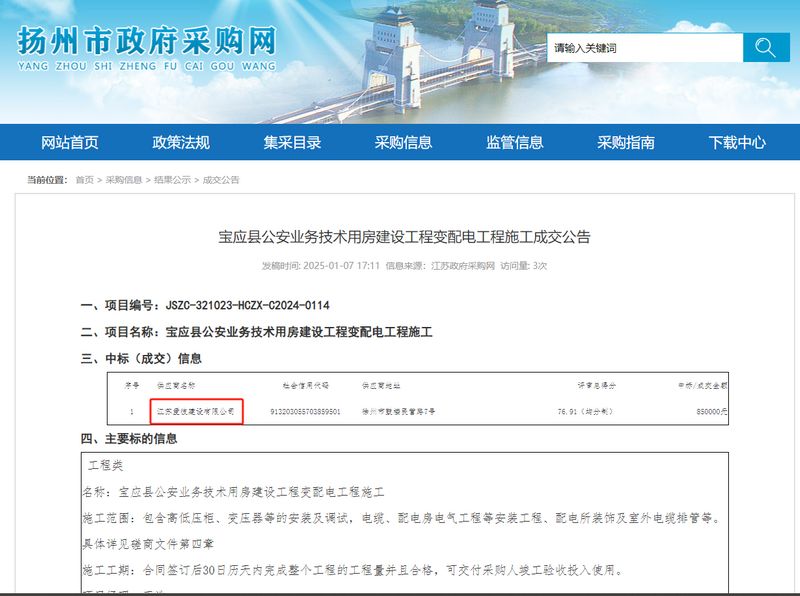Go to 采购指南 in the navigation bar

click(x=626, y=142)
